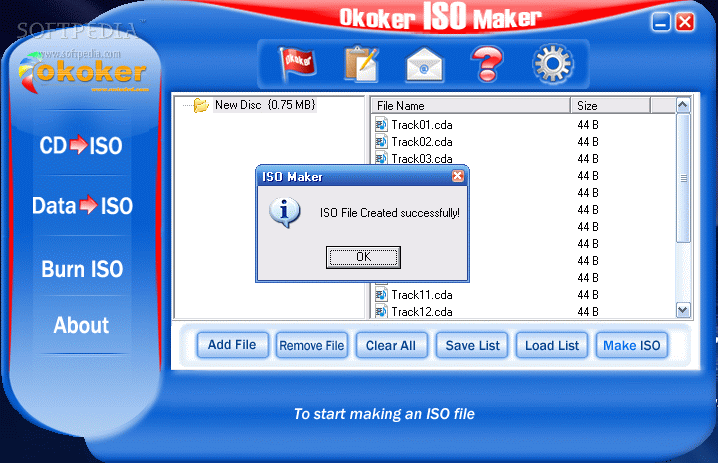
Task: Sort by the Size column header
Action: (x=610, y=106)
